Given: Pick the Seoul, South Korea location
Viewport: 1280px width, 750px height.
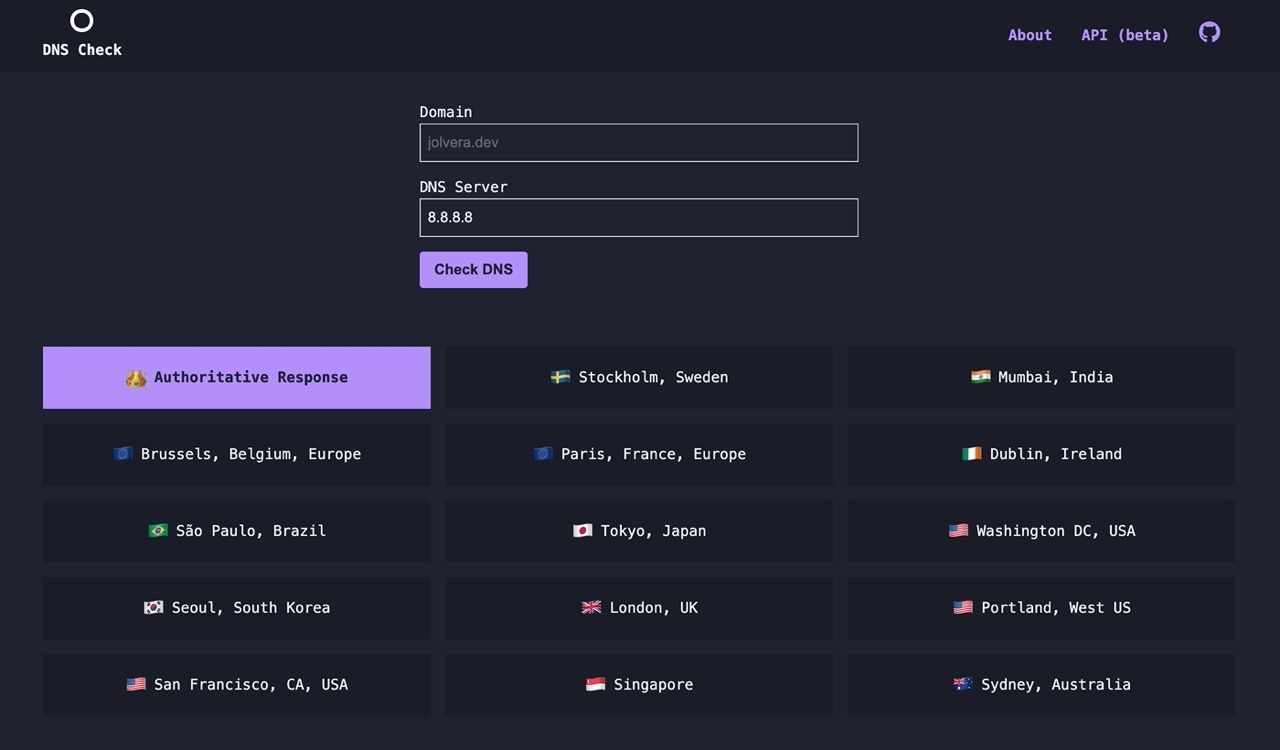Looking at the screenshot, I should point(237,608).
